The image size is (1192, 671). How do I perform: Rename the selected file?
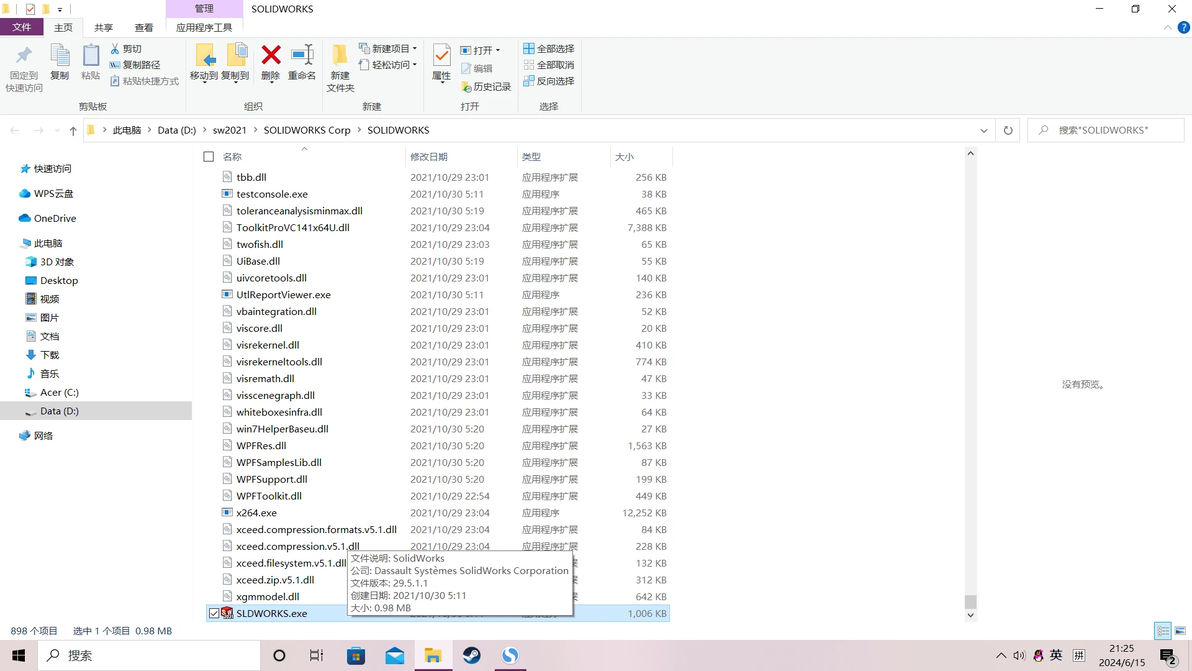point(302,62)
